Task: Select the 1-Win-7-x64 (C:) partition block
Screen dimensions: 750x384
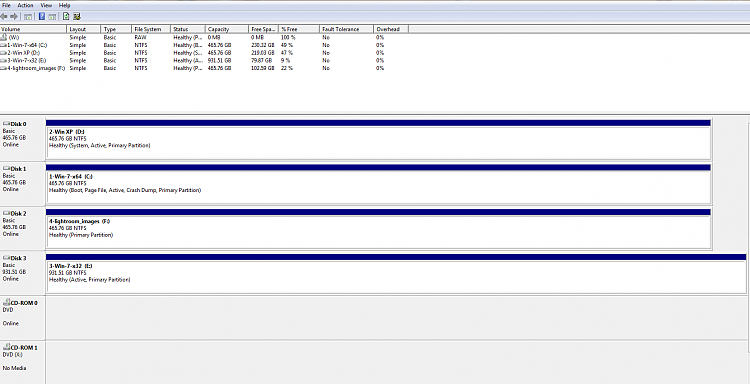Action: click(378, 184)
